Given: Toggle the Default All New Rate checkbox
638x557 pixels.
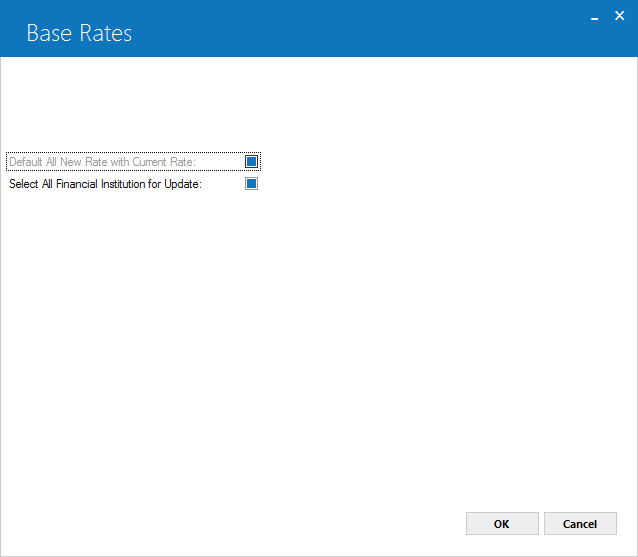Looking at the screenshot, I should (251, 162).
